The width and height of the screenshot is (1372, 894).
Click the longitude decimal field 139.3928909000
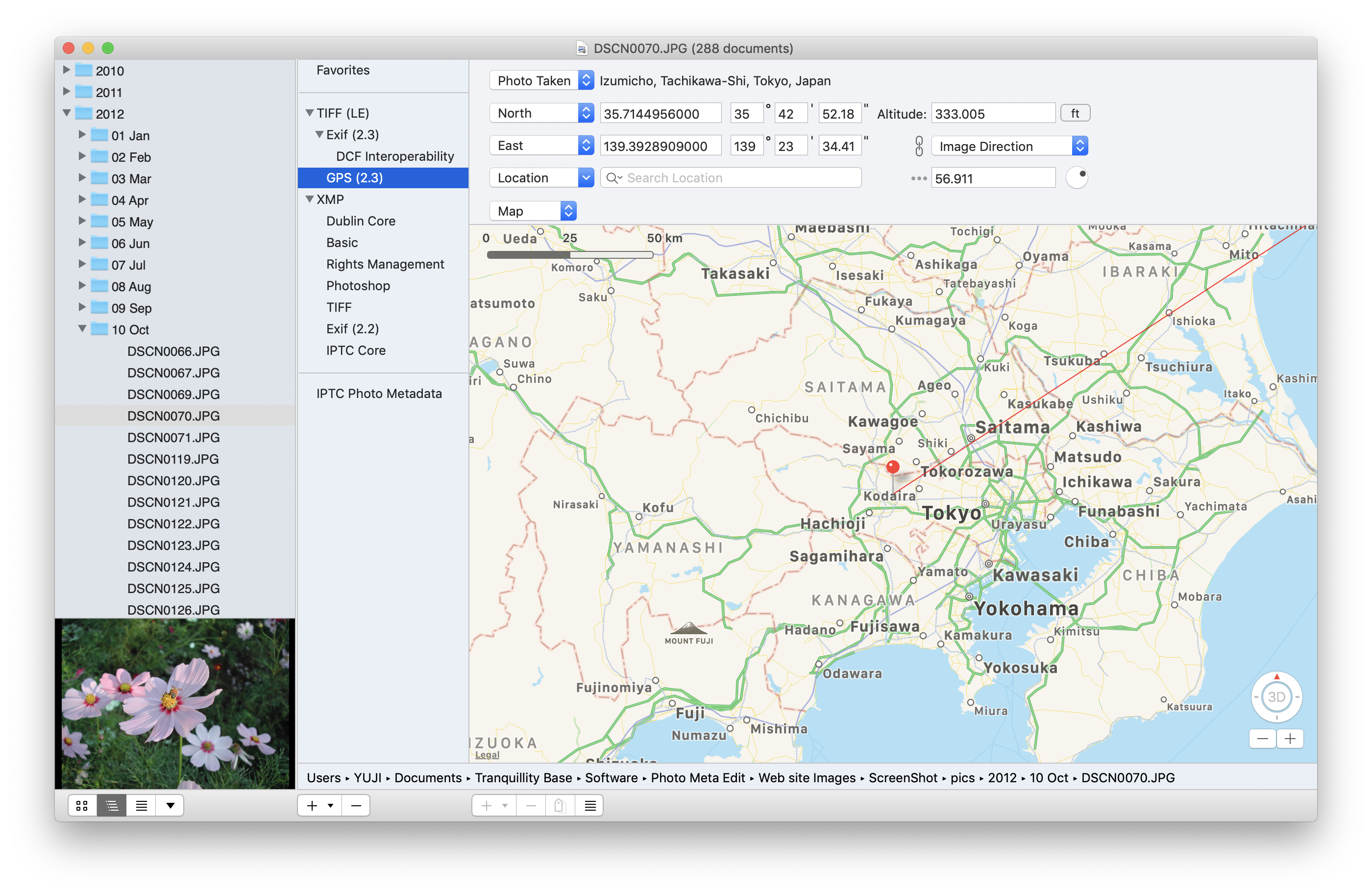(x=661, y=146)
